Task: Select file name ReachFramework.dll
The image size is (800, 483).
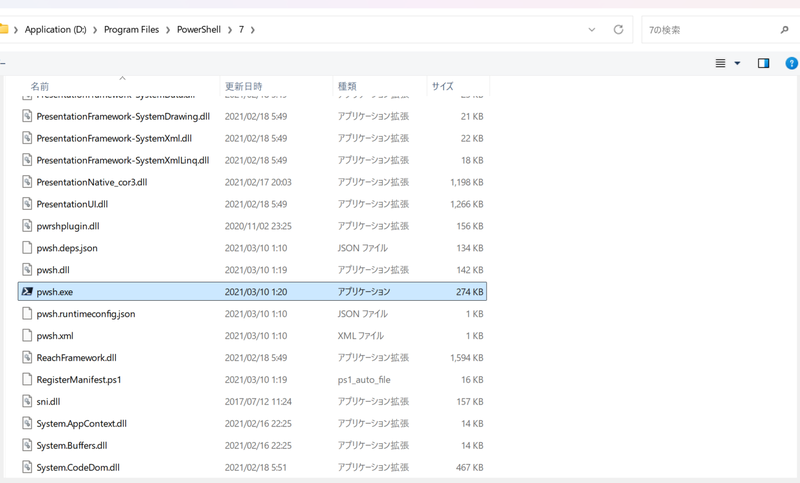Action: click(76, 358)
